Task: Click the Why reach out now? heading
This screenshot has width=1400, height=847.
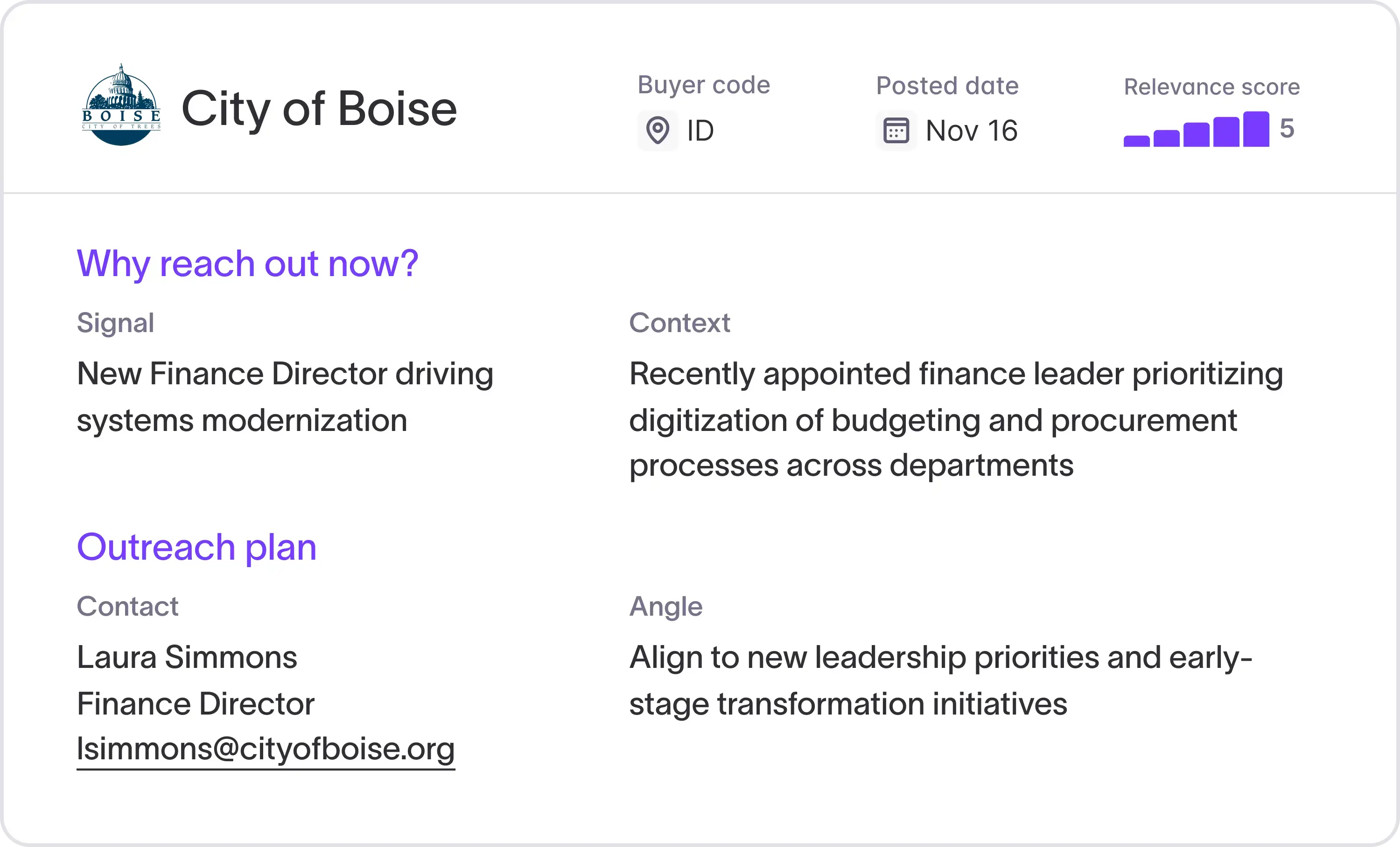Action: pyautogui.click(x=247, y=264)
